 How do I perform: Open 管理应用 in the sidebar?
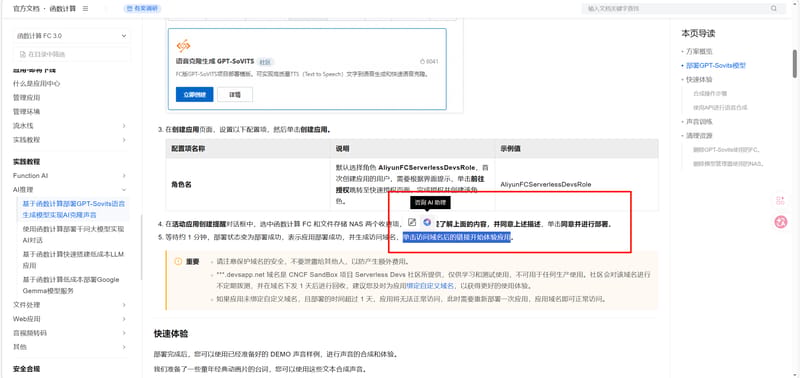coord(27,97)
